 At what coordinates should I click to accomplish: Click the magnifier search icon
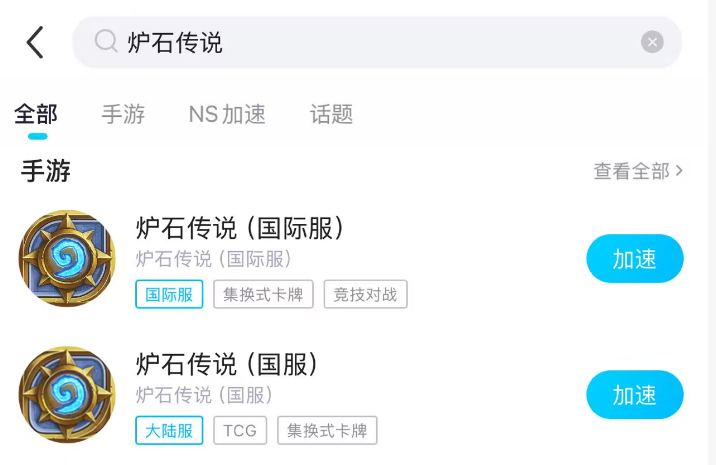coord(106,41)
